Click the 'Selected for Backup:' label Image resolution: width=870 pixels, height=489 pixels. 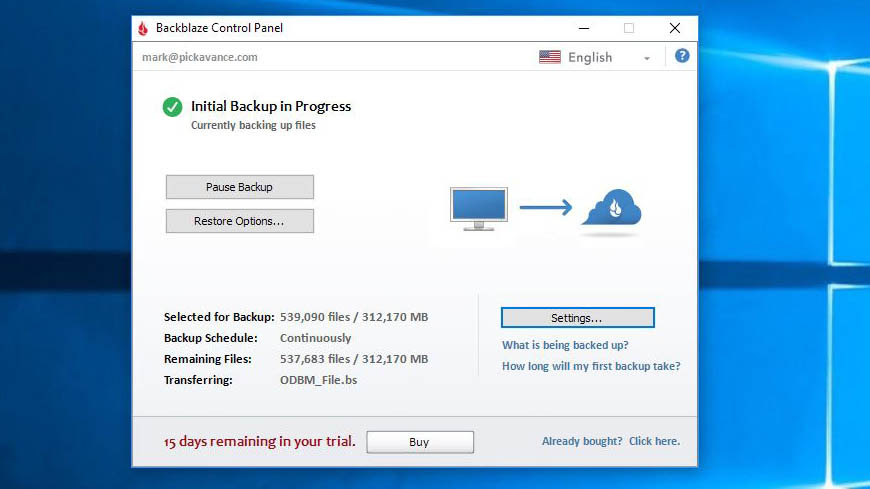(219, 317)
